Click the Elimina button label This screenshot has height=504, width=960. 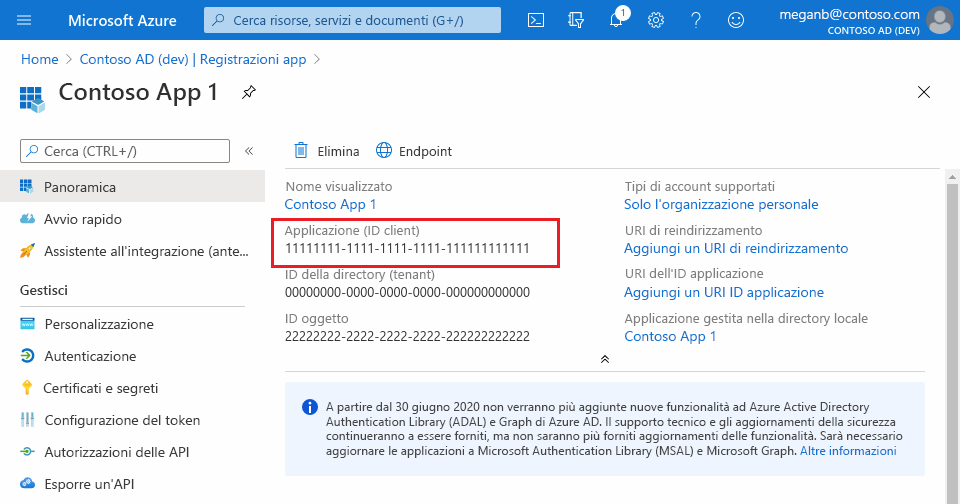tap(338, 151)
